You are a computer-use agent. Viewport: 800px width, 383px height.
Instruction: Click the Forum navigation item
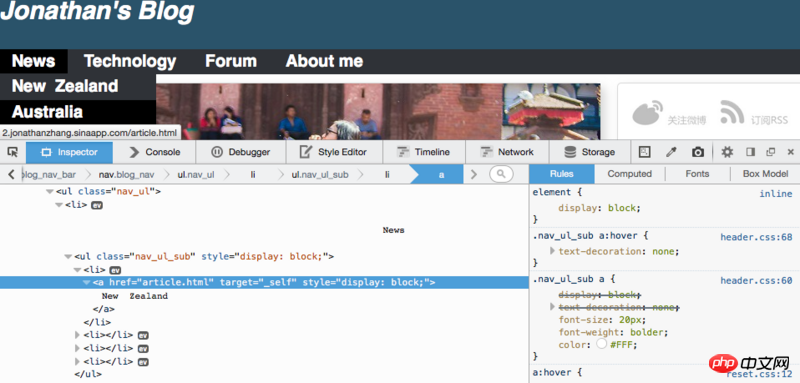[x=231, y=61]
